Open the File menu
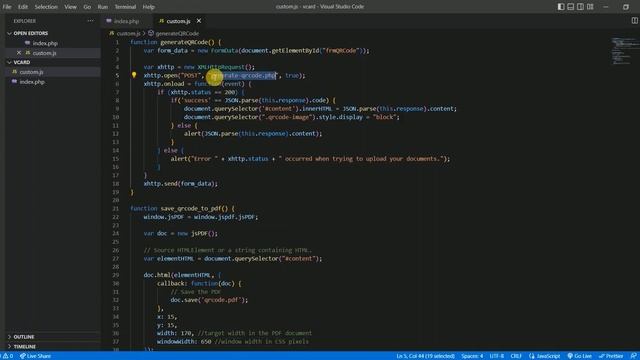Image resolution: width=640 pixels, height=360 pixels. (x=7, y=7)
